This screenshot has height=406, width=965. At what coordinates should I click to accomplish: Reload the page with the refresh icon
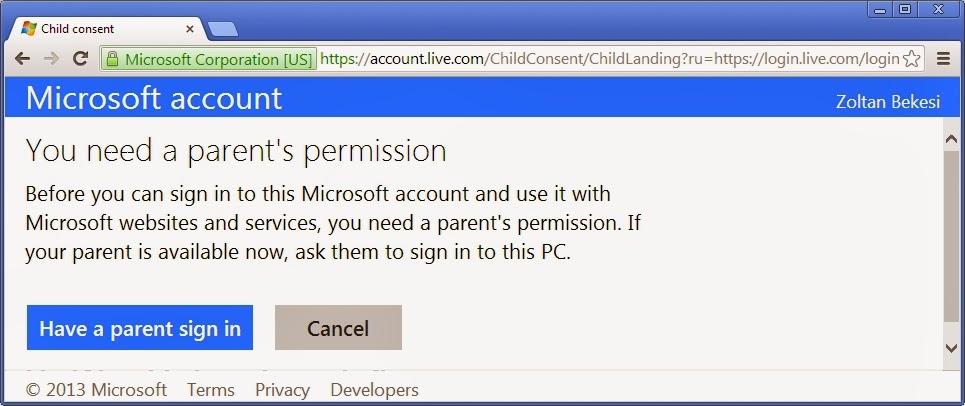pyautogui.click(x=81, y=59)
